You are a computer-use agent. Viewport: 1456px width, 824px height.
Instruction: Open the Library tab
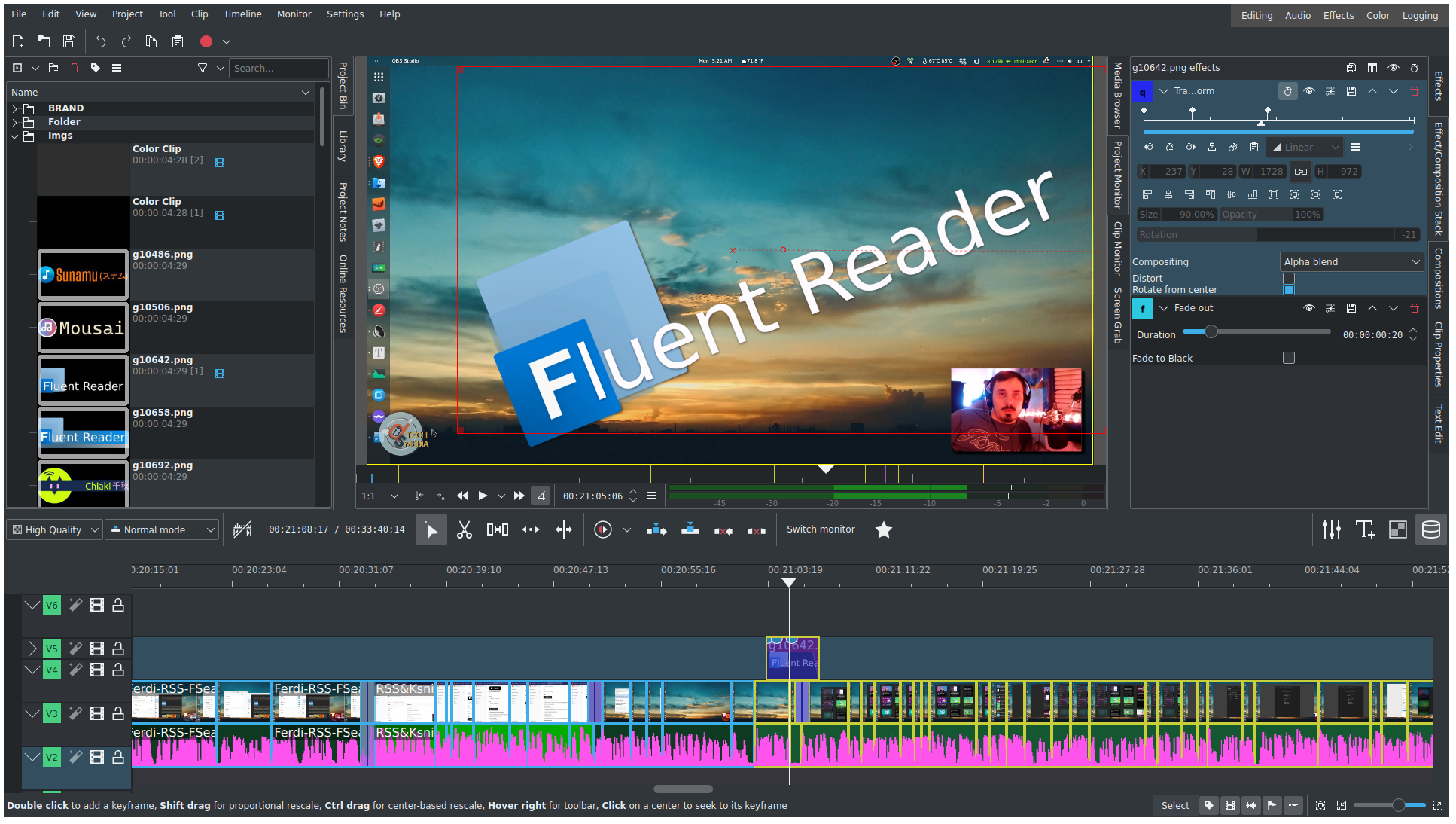343,146
